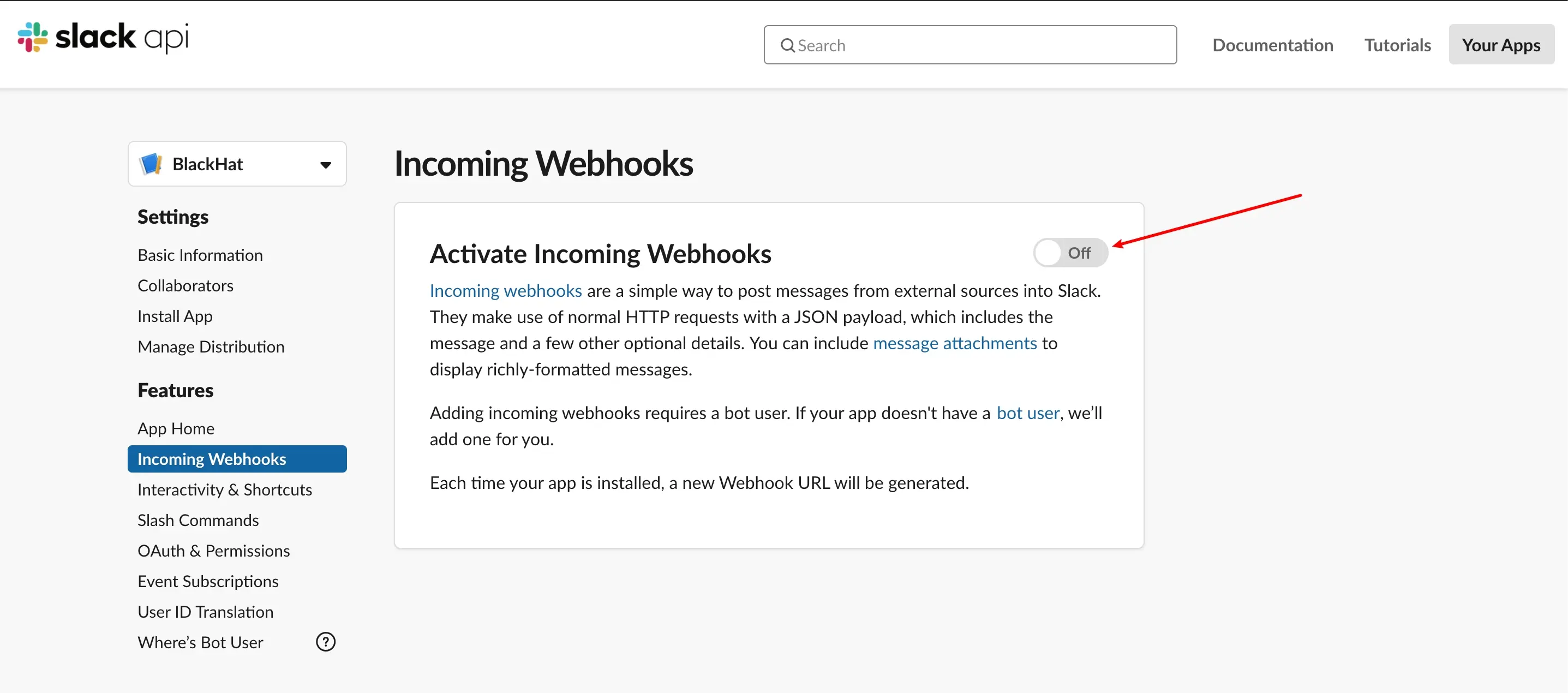Open the help question mark icon
Screen dimensions: 1568x693
coord(326,642)
